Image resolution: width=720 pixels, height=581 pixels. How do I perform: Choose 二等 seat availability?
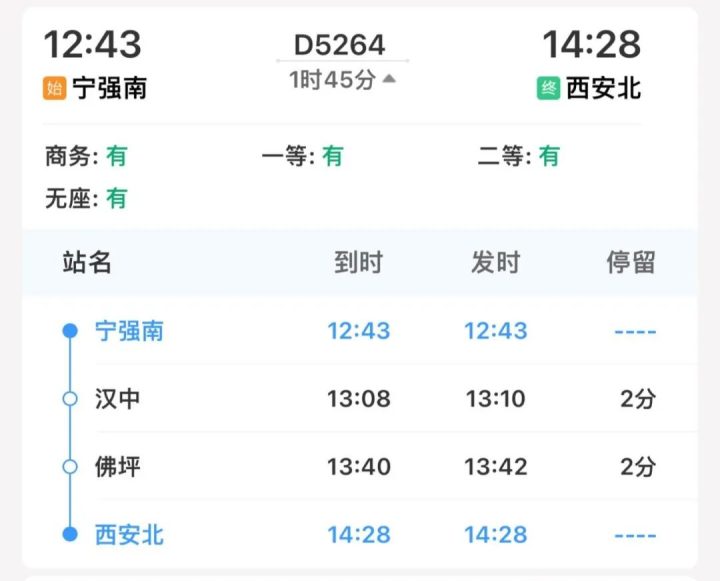click(518, 156)
